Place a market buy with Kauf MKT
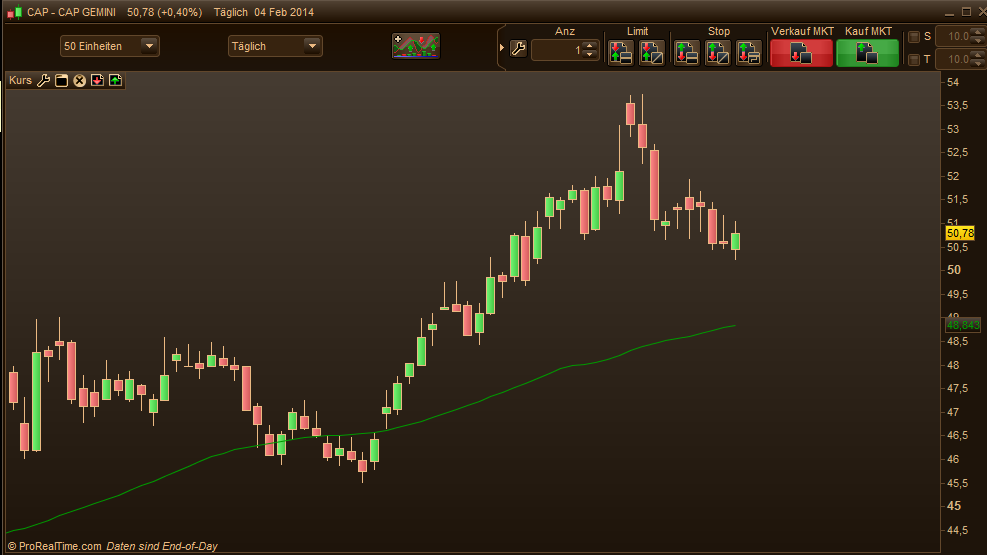 click(867, 53)
